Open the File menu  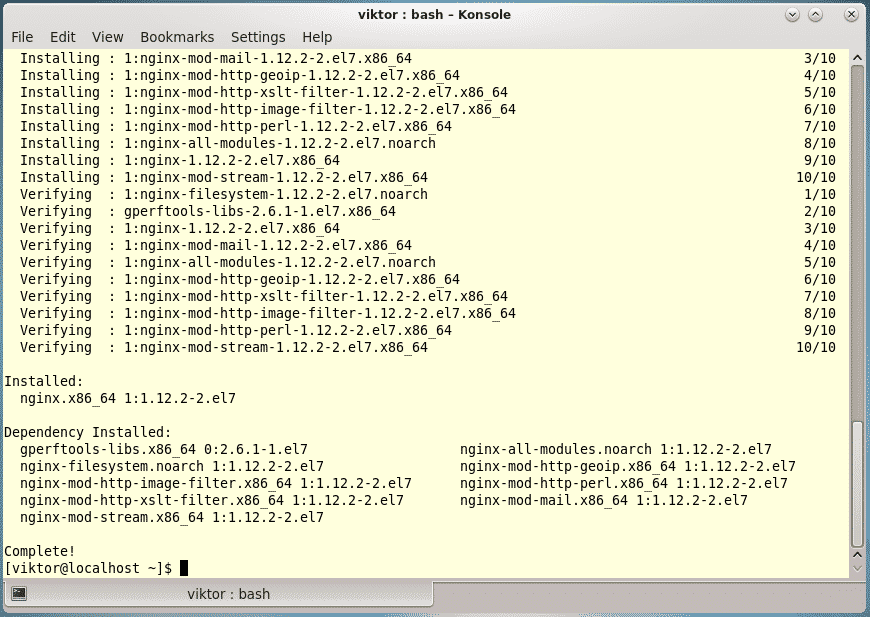click(x=22, y=37)
